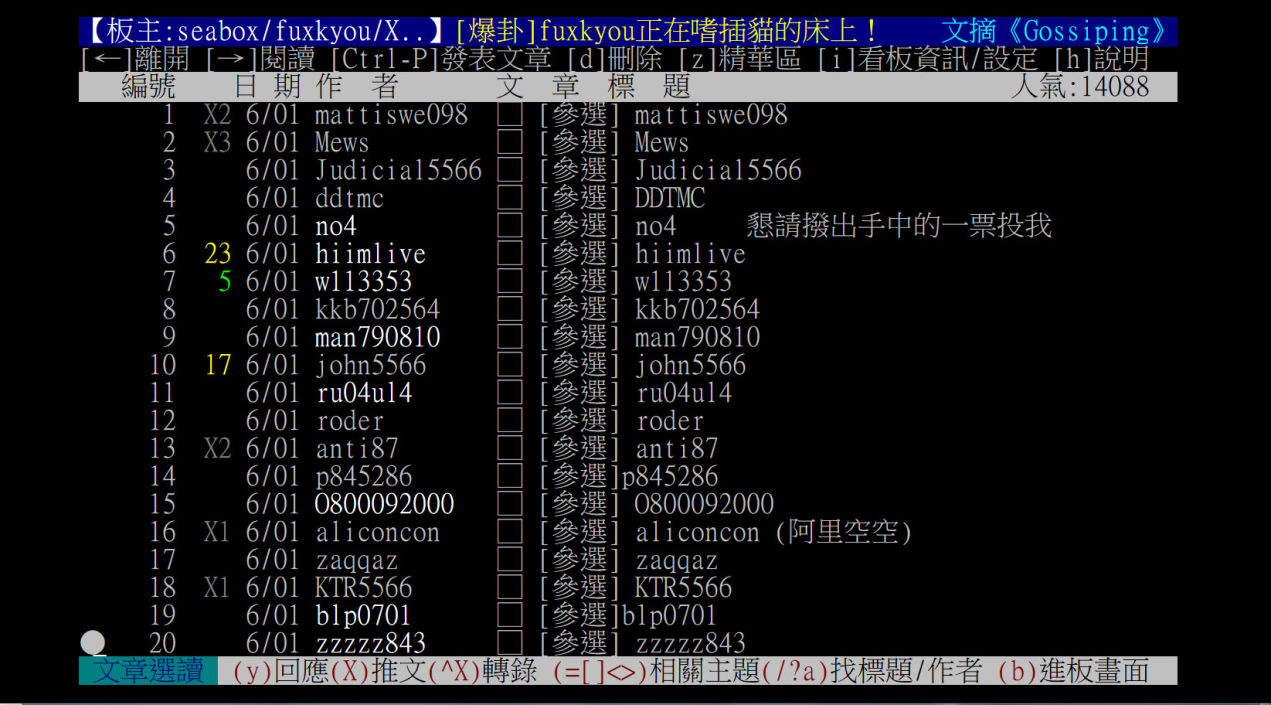
Task: Click the [→]閱讀 read command
Action: (261, 59)
